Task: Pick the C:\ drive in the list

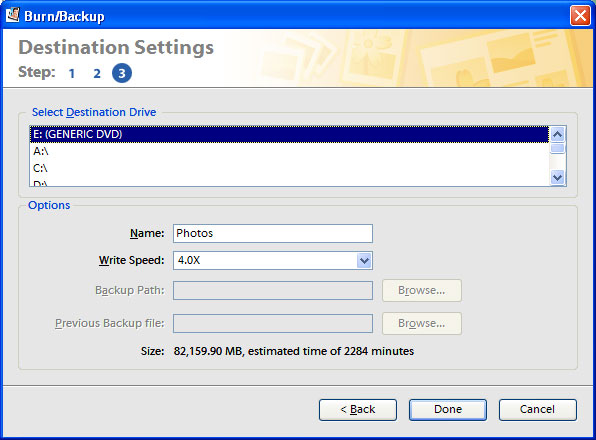Action: pyautogui.click(x=289, y=168)
